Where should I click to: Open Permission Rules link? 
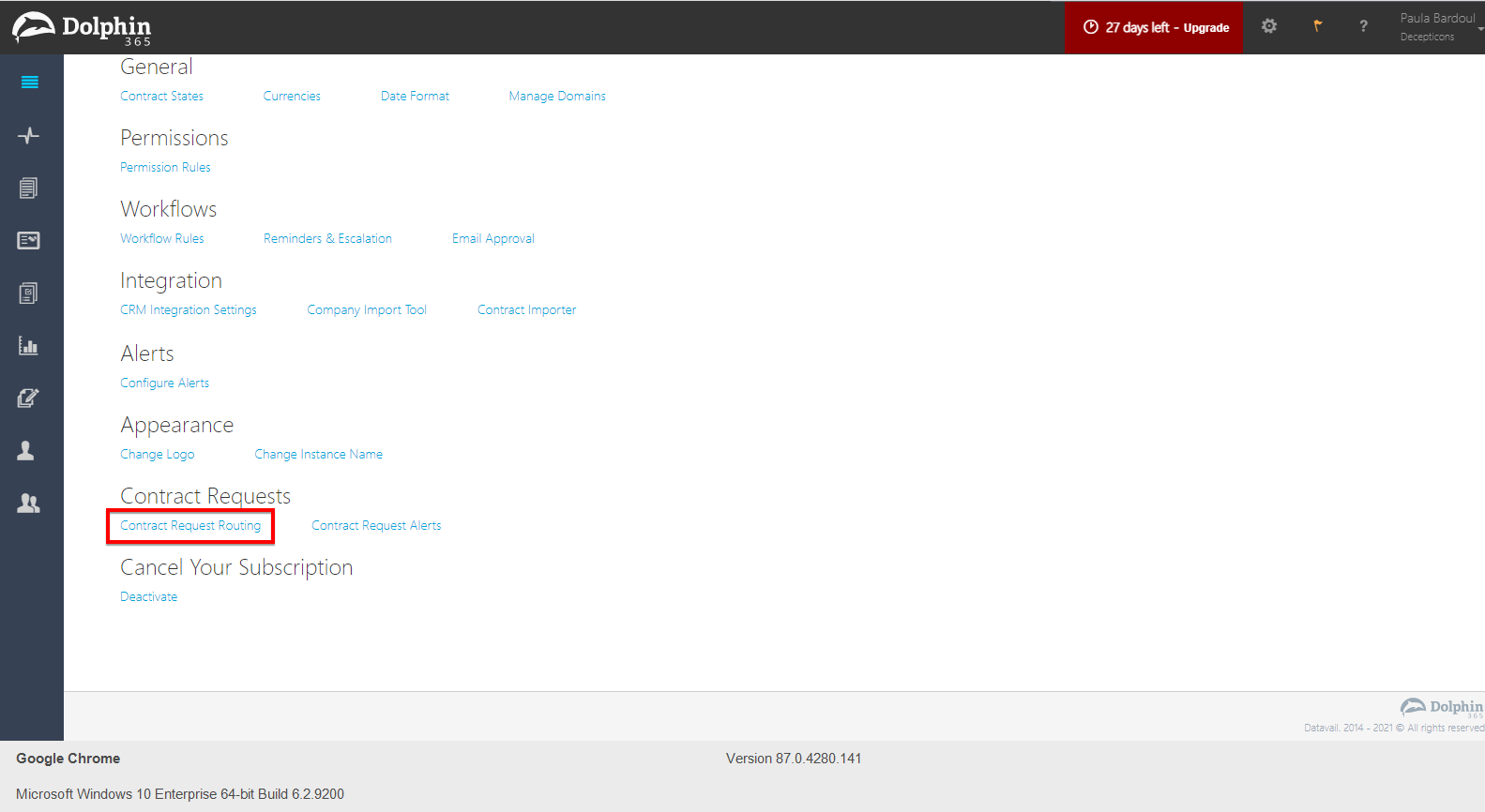[x=165, y=167]
